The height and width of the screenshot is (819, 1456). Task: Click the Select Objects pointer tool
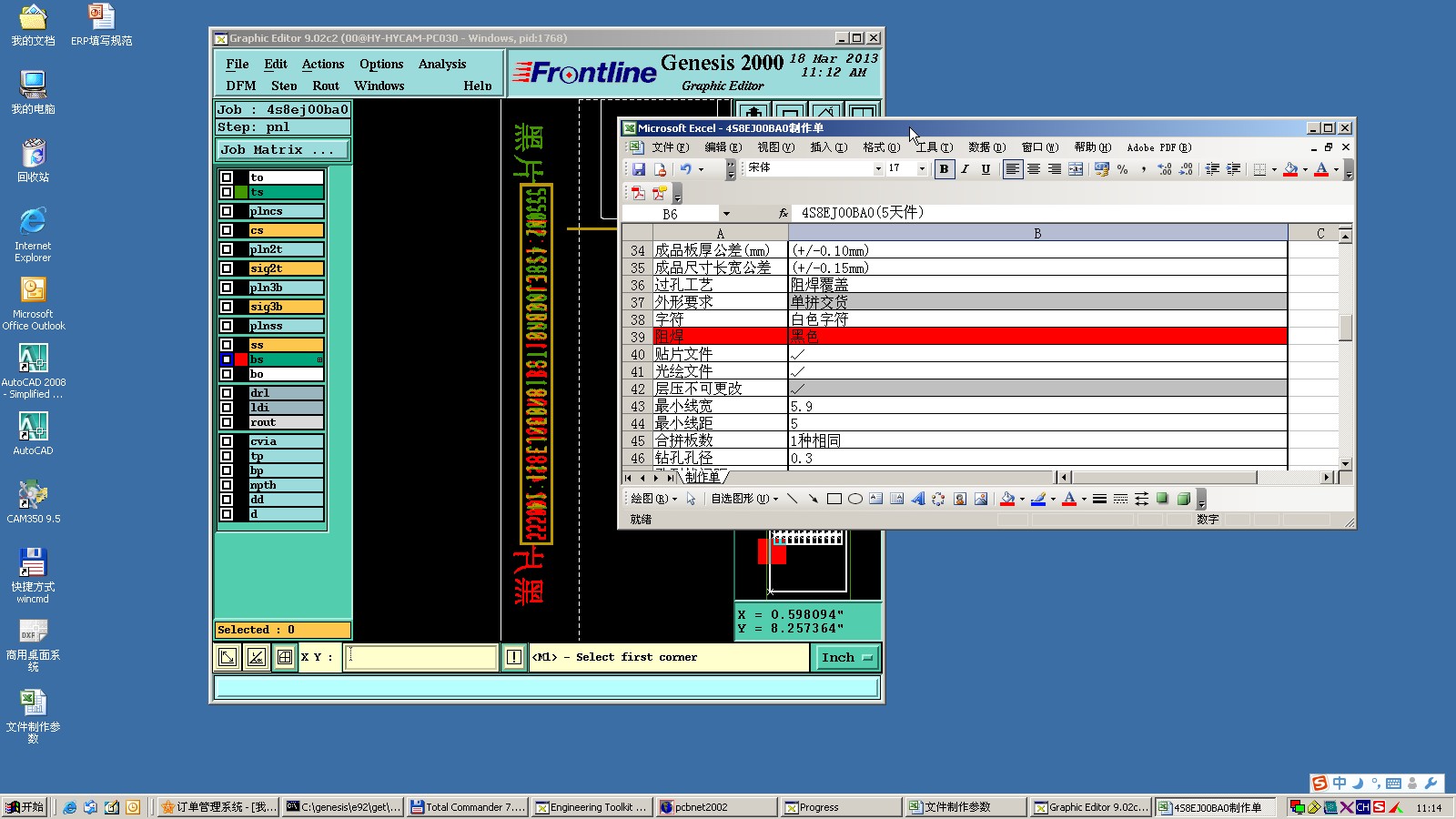[692, 499]
